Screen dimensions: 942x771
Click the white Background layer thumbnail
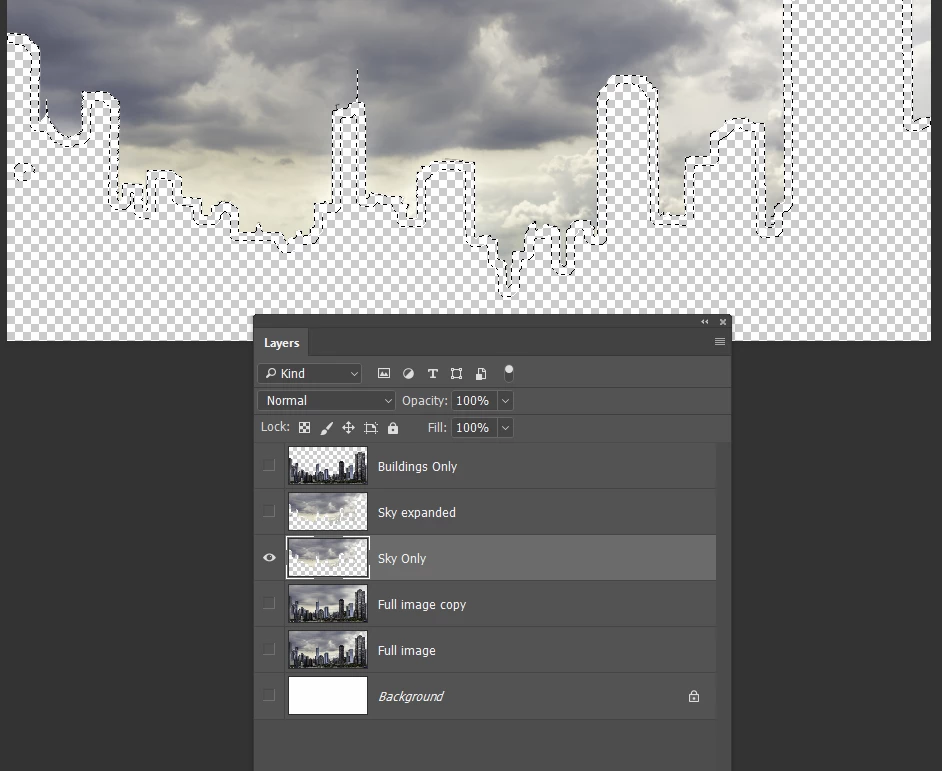click(x=327, y=696)
